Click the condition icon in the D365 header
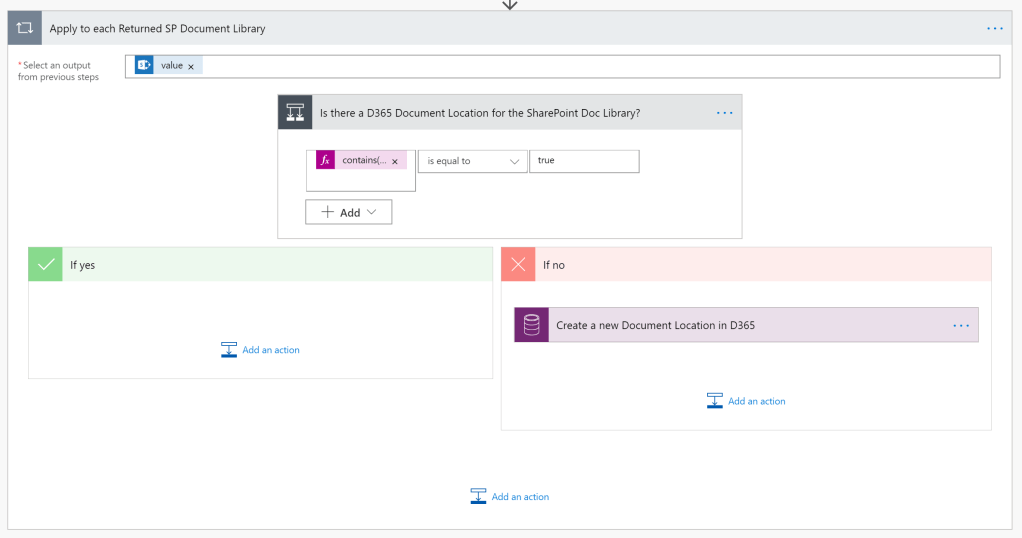The height and width of the screenshot is (538, 1022). 296,113
